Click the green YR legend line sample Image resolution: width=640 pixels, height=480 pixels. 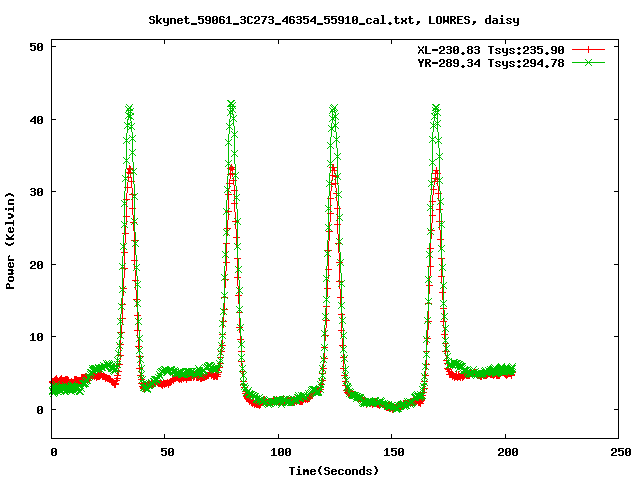[x=588, y=63]
